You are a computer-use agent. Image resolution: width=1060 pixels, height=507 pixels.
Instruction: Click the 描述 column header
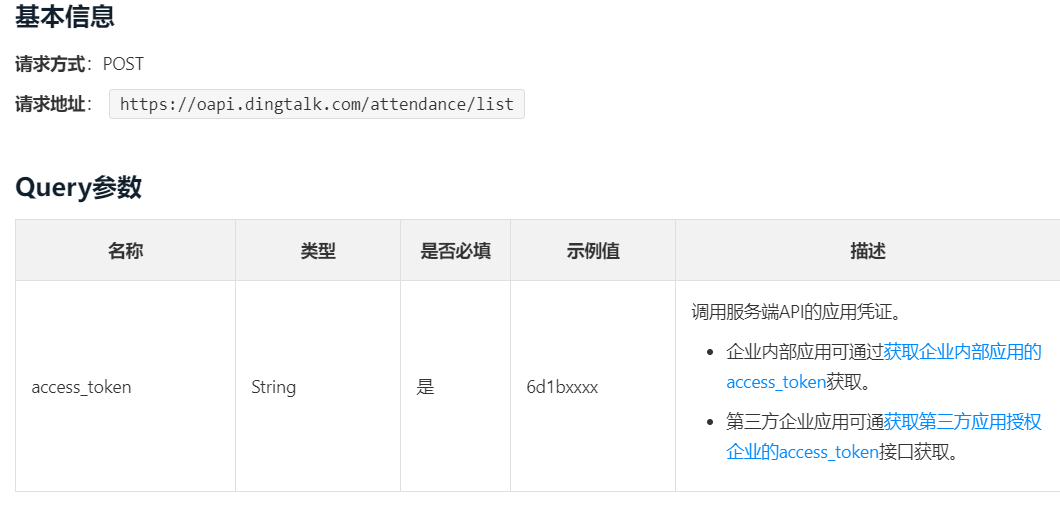click(867, 251)
